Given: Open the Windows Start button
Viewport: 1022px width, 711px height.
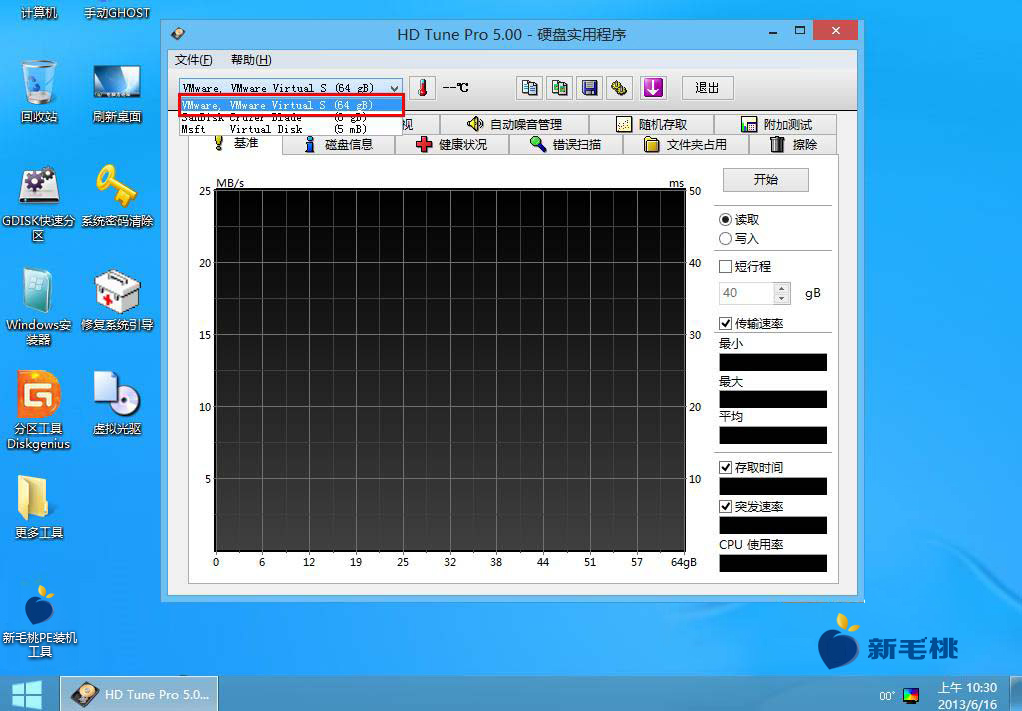Looking at the screenshot, I should [27, 694].
